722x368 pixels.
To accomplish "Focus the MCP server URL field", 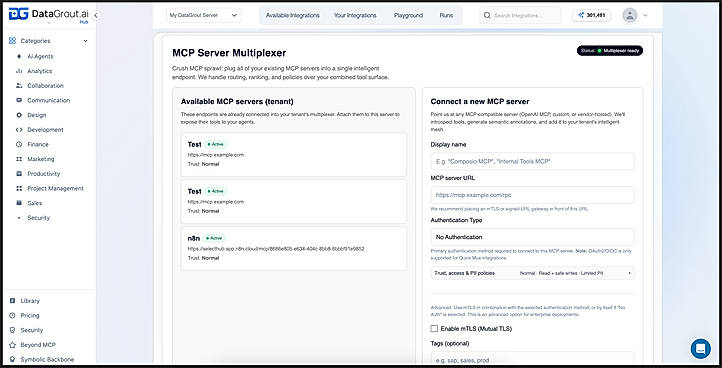I will coord(532,195).
